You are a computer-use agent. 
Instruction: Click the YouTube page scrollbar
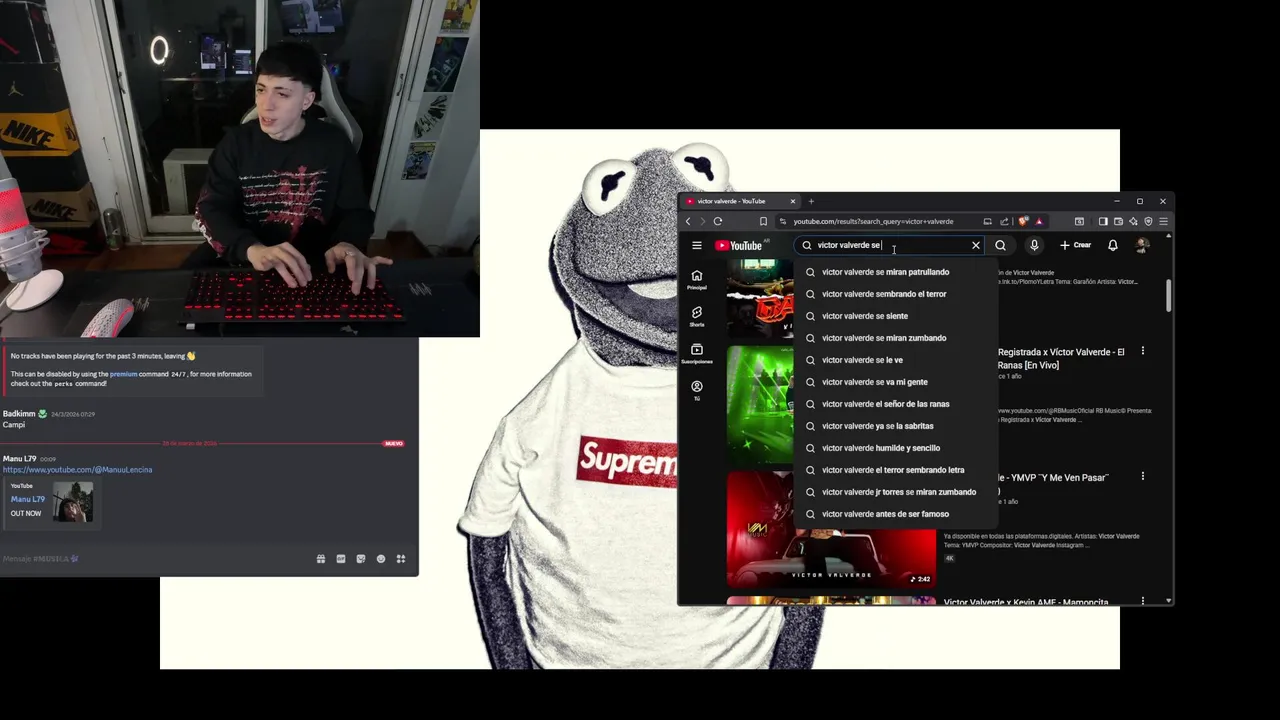(x=1169, y=294)
